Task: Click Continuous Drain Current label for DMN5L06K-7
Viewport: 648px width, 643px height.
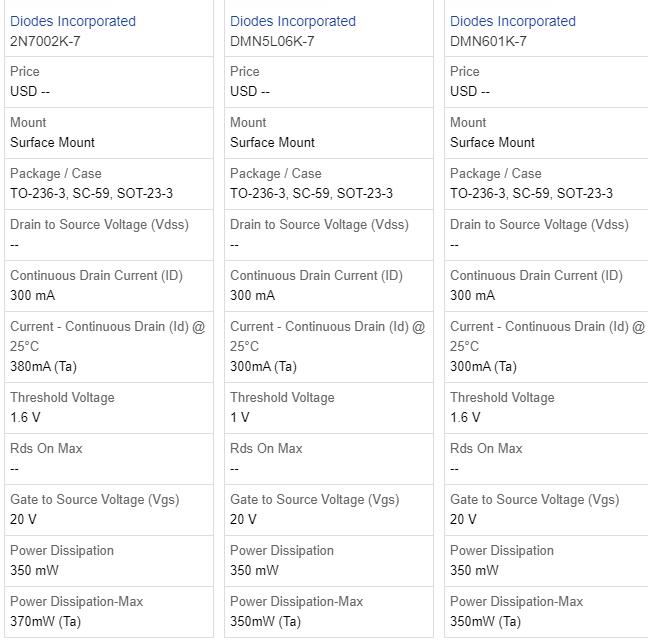Action: (316, 275)
